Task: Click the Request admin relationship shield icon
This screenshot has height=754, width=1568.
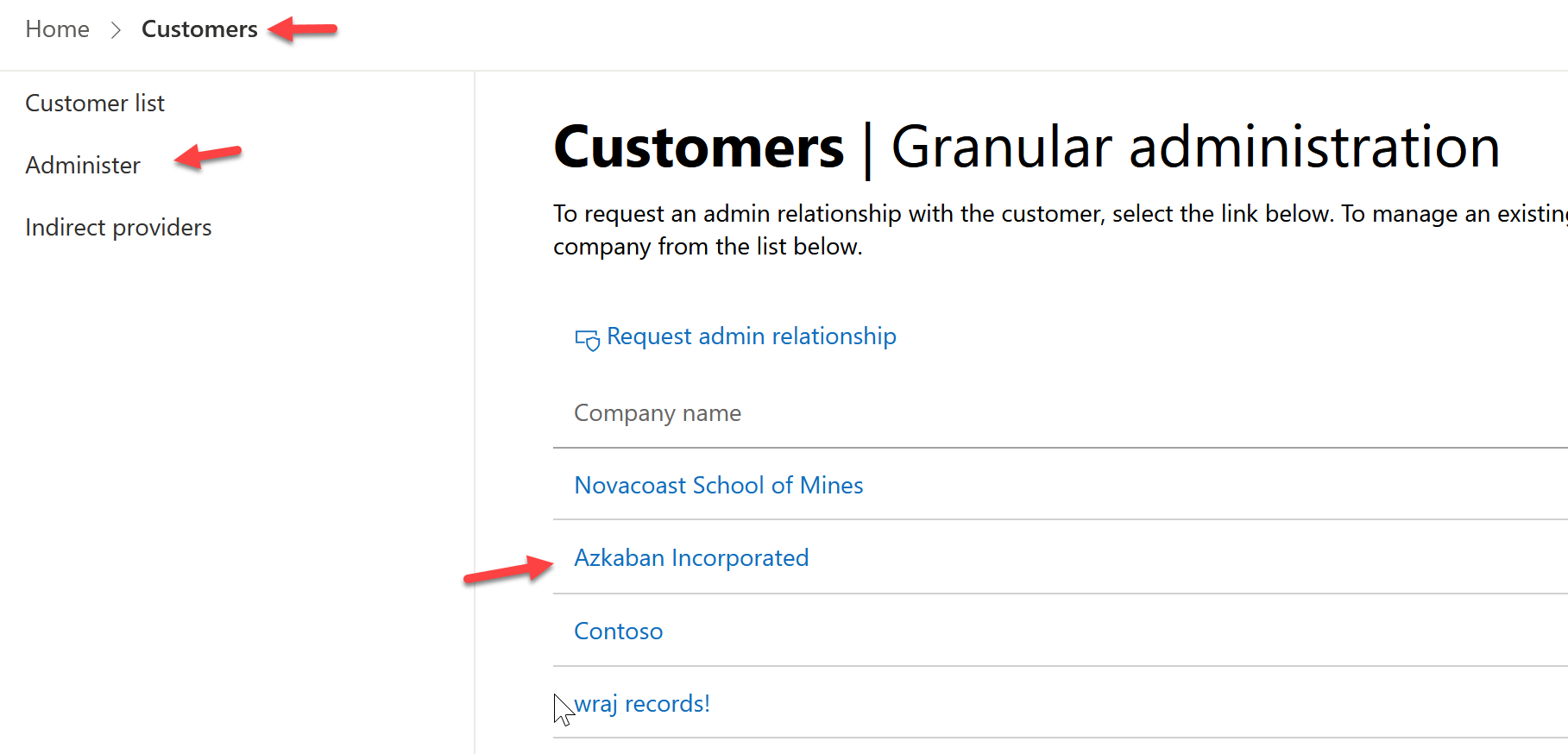Action: pos(587,339)
